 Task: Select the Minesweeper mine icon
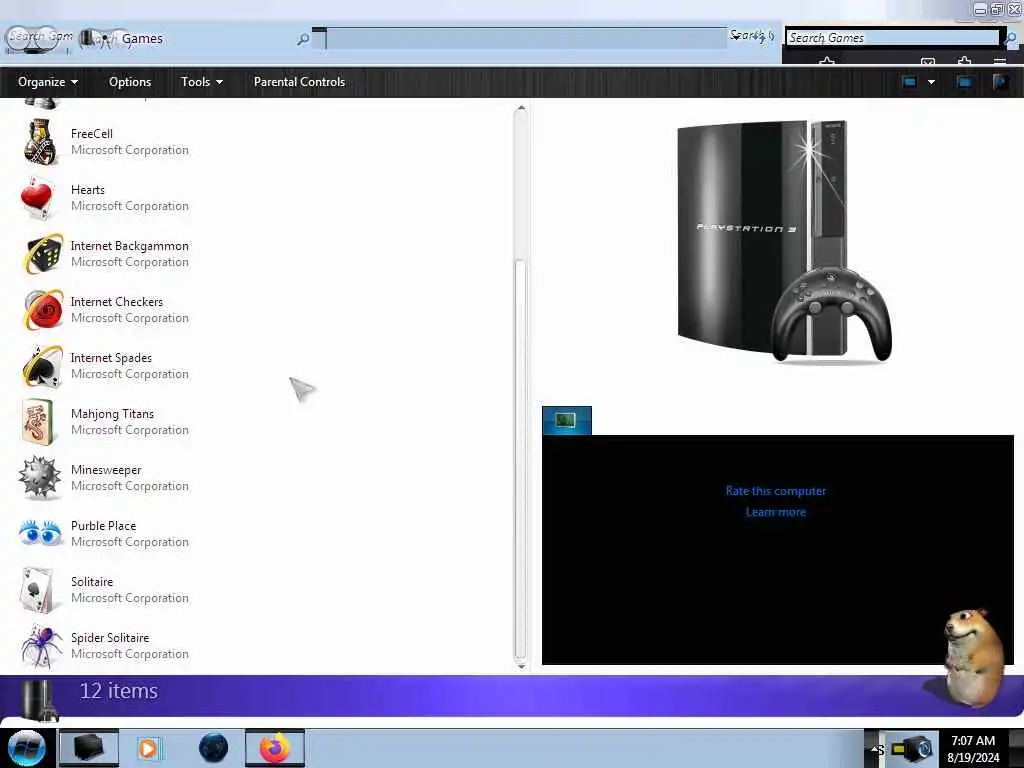(40, 477)
